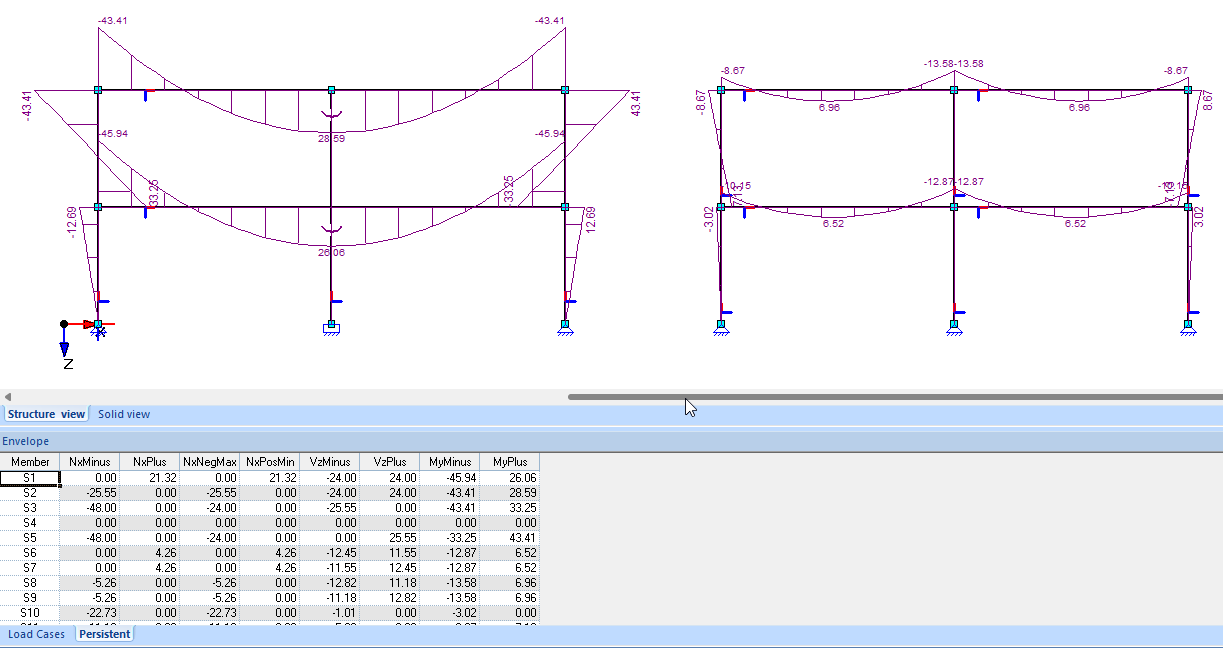Select the right base support of the right frame
Viewport: 1223px width, 648px height.
tap(1188, 326)
